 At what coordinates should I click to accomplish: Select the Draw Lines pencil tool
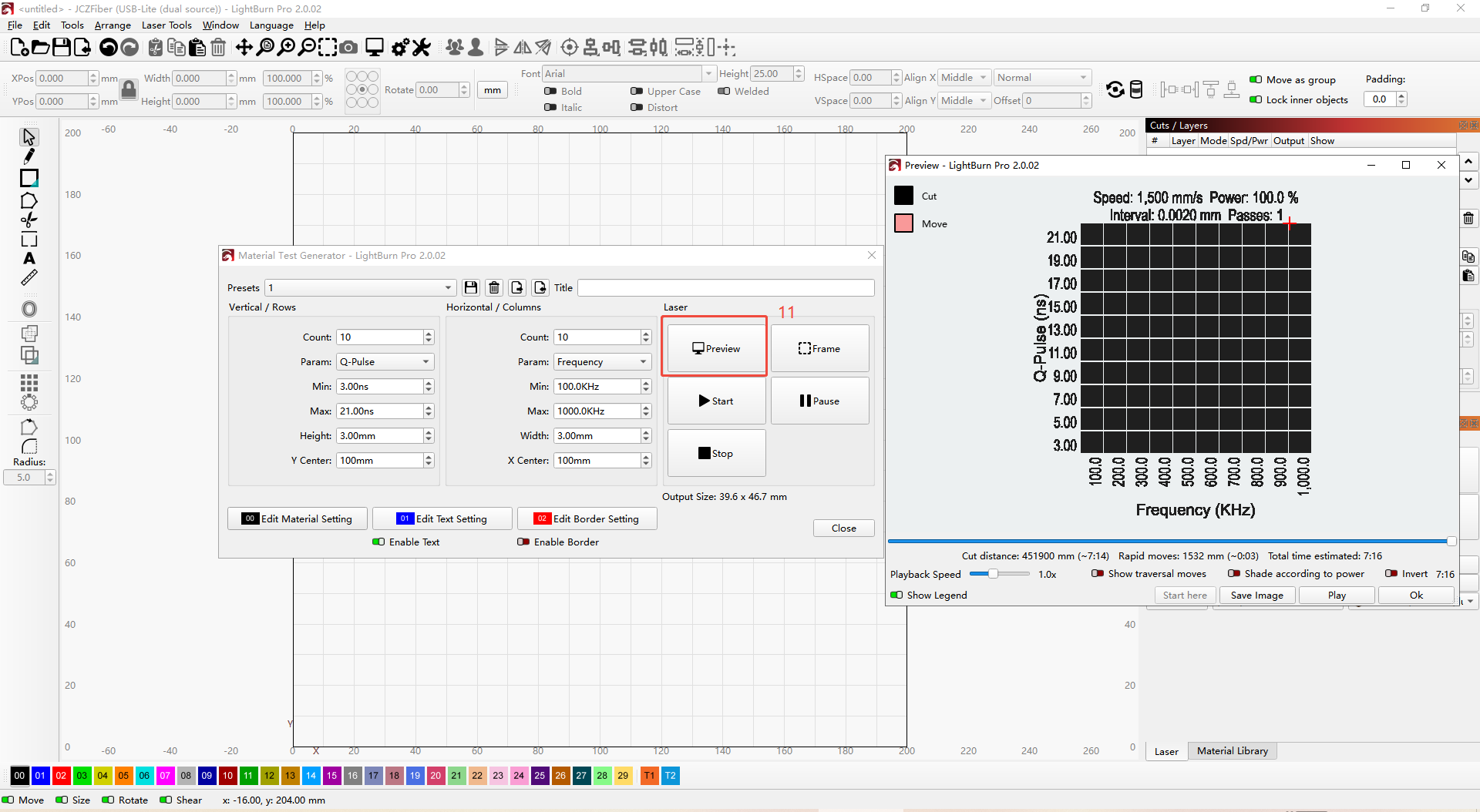coord(29,157)
